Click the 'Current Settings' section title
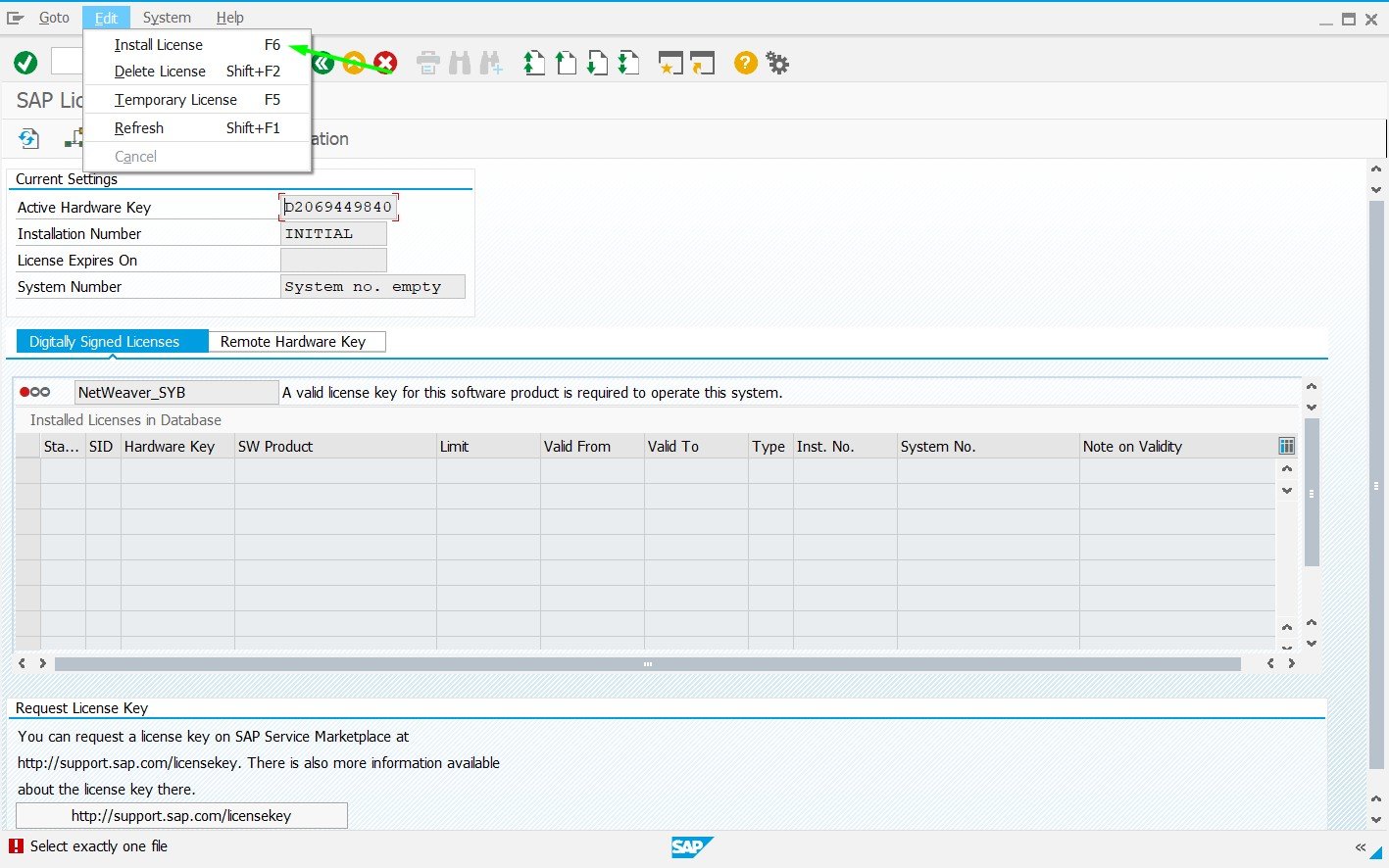 pos(67,178)
